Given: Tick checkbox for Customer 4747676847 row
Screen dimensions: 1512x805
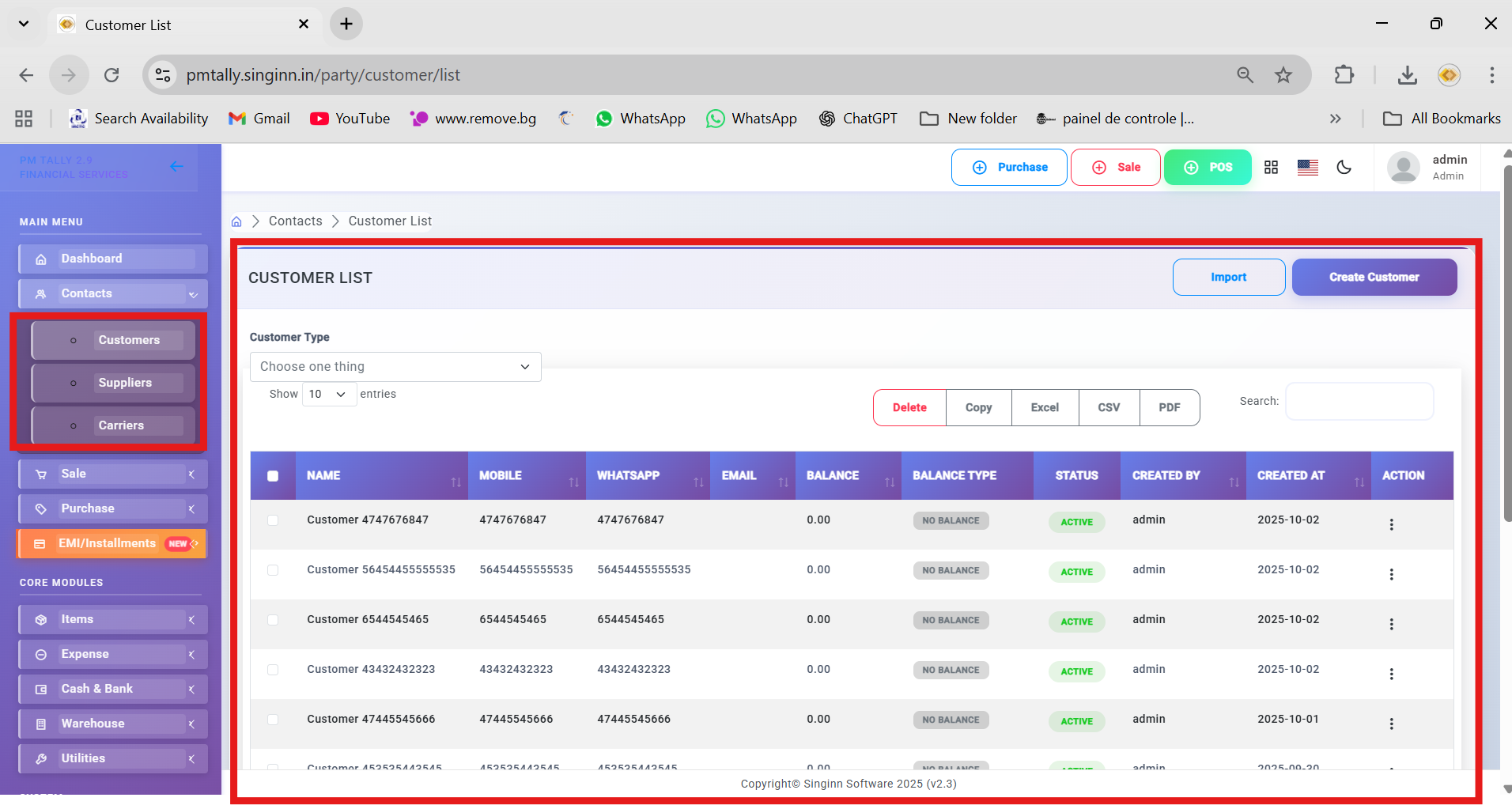Looking at the screenshot, I should coord(273,520).
